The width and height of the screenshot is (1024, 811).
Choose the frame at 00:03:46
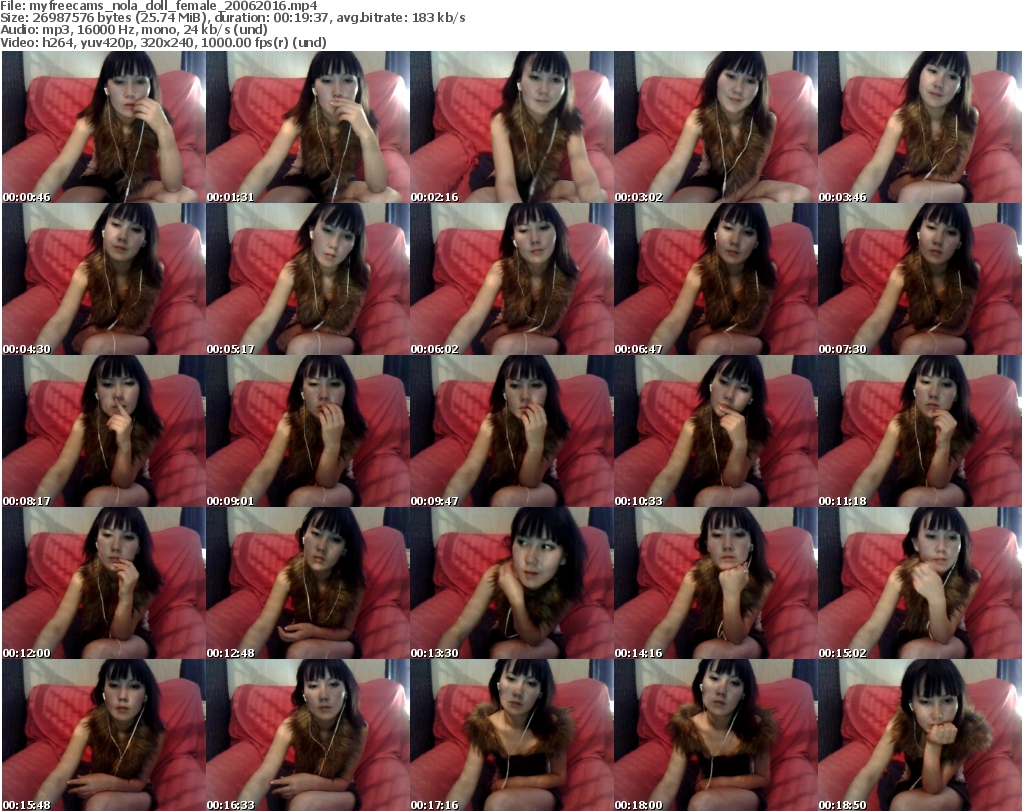pyautogui.click(x=920, y=127)
